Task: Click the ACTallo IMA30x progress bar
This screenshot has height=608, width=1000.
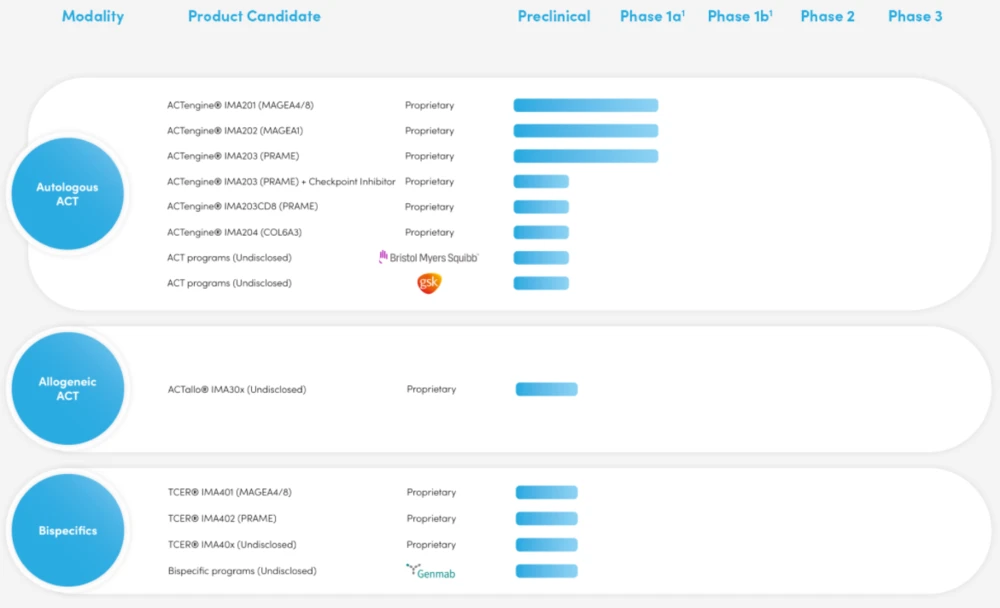Action: pyautogui.click(x=546, y=389)
